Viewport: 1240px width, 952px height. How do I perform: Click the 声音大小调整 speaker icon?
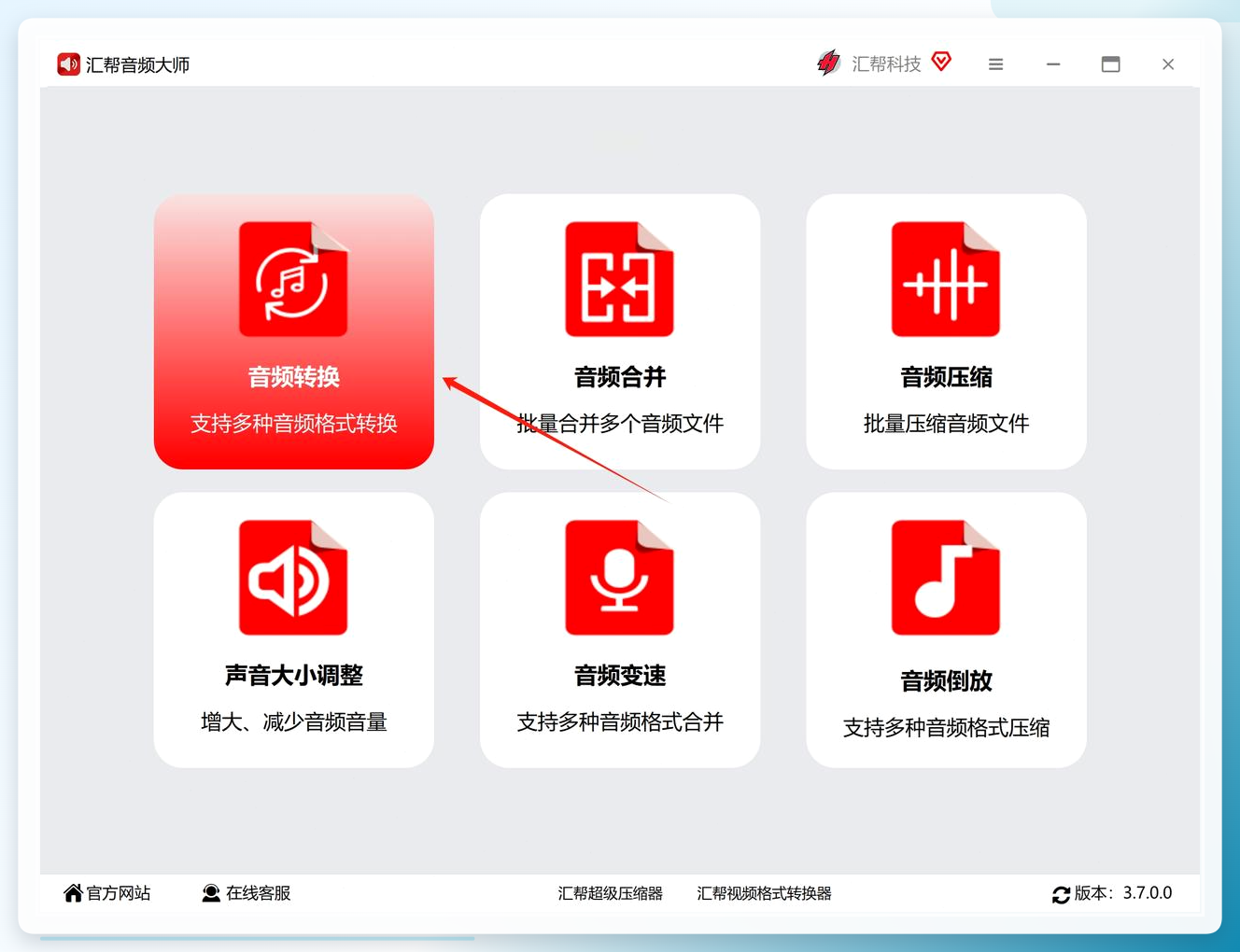(x=293, y=578)
